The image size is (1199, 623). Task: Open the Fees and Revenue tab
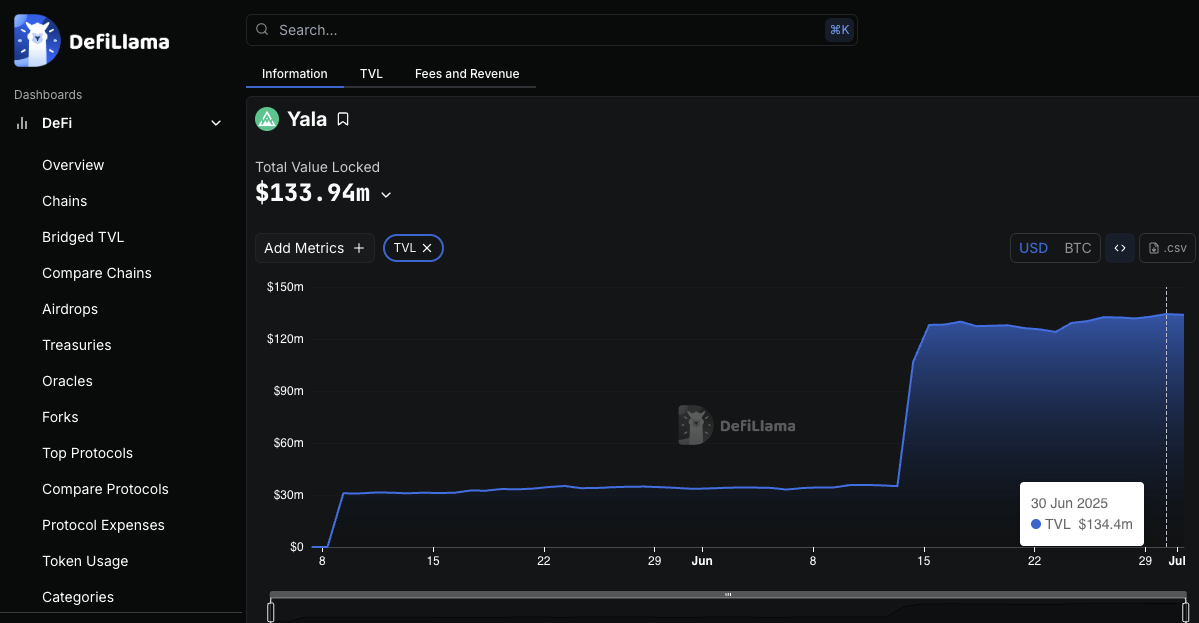[467, 73]
